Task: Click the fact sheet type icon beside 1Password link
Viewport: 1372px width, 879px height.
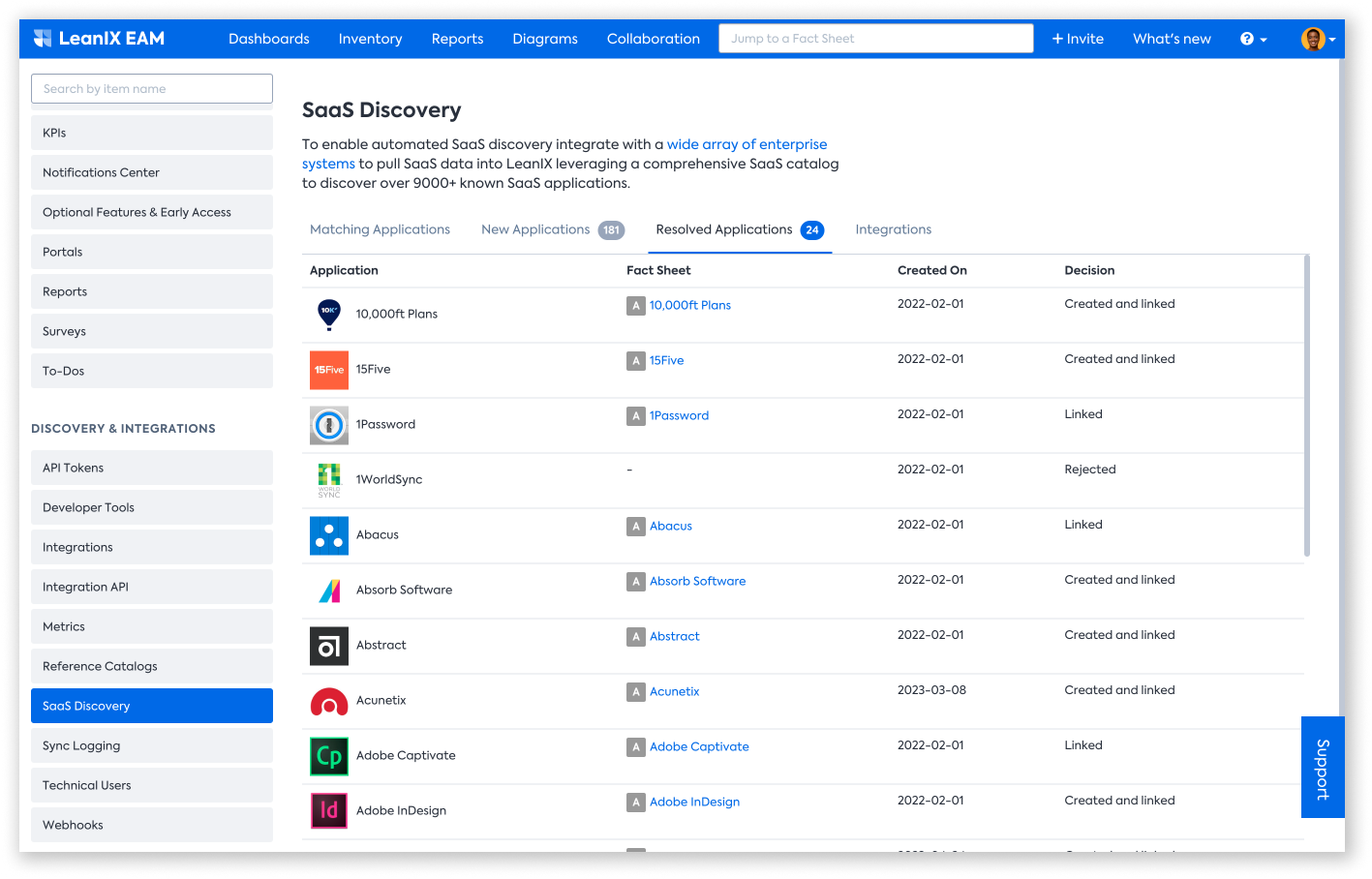Action: (636, 416)
